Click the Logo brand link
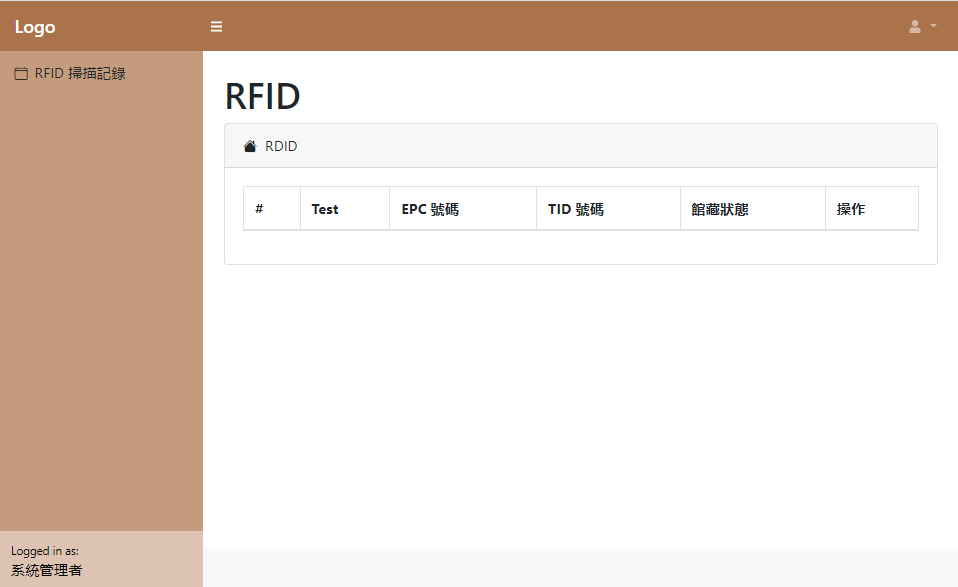Image resolution: width=958 pixels, height=587 pixels. click(x=35, y=27)
